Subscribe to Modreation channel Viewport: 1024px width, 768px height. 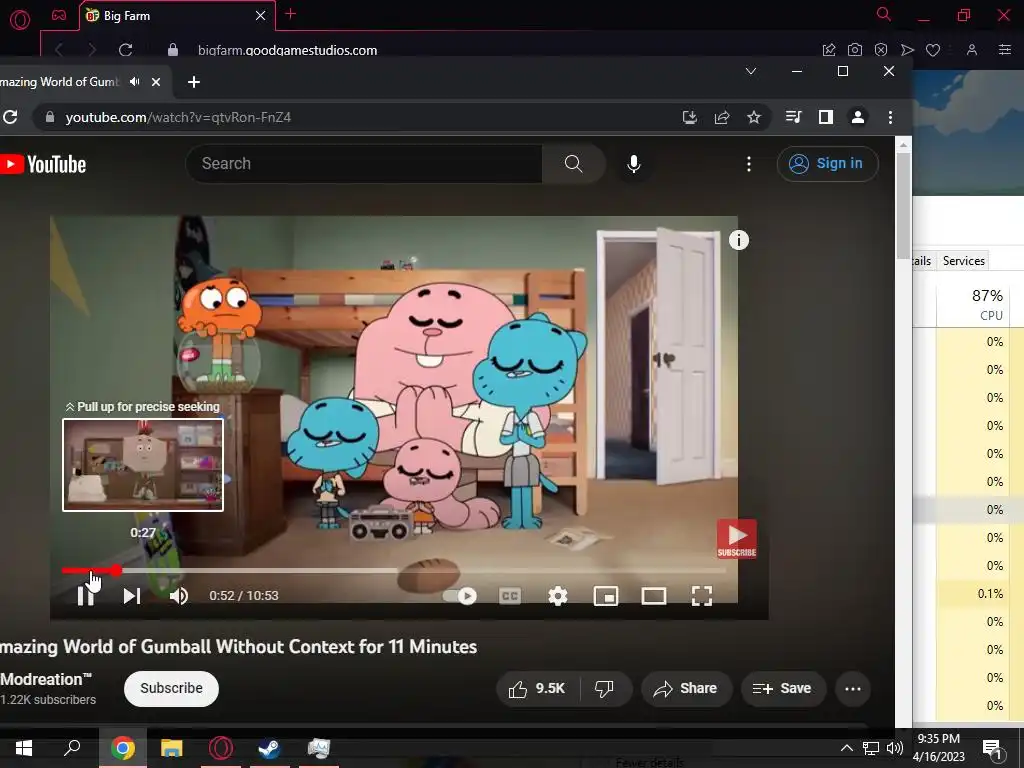[x=171, y=688]
